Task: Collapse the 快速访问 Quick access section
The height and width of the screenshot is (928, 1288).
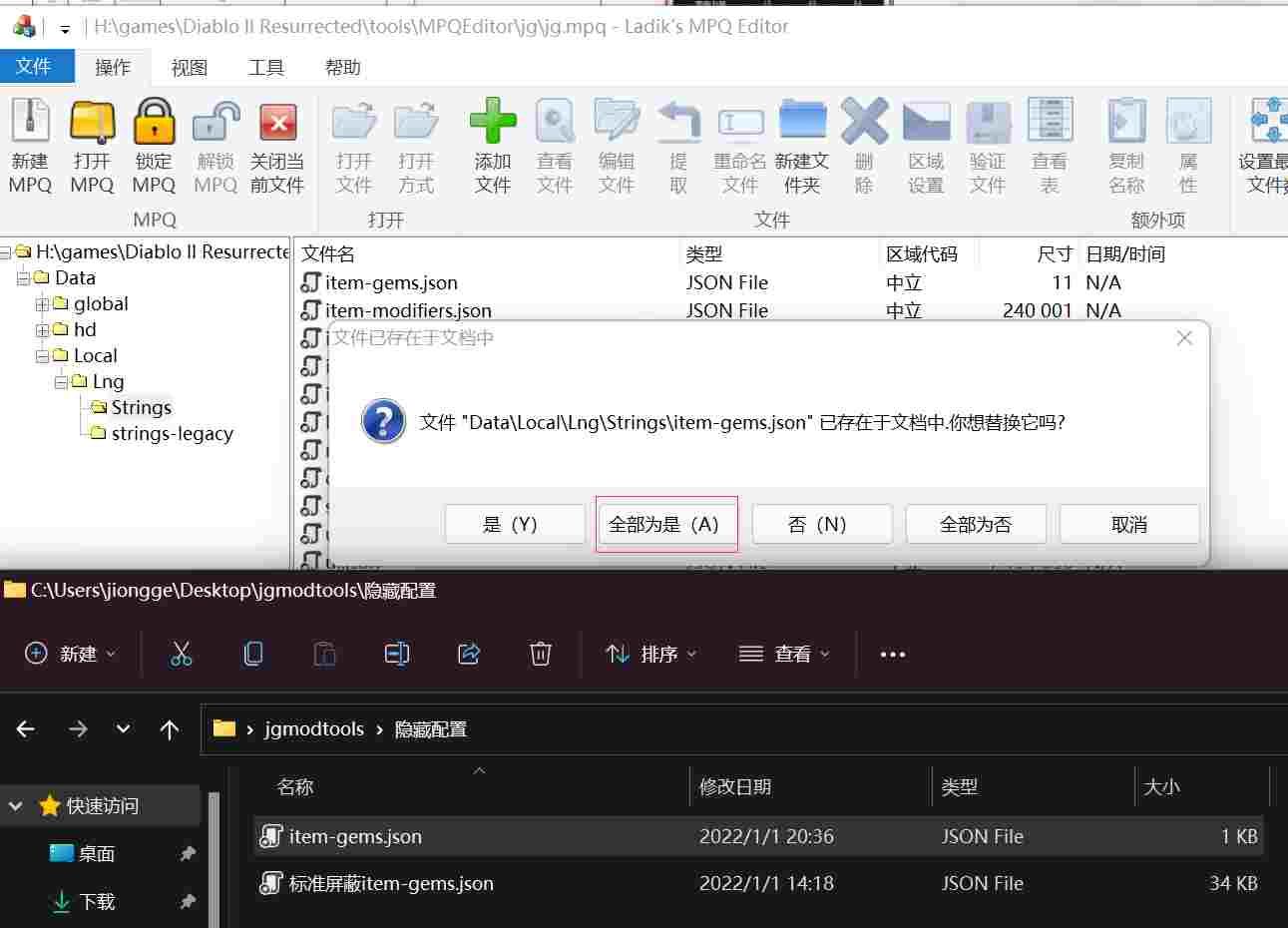Action: [x=16, y=805]
